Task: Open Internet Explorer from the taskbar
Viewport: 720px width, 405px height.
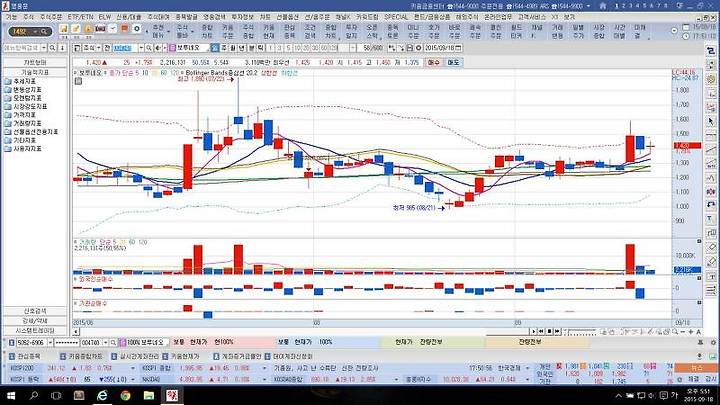Action: [102, 395]
